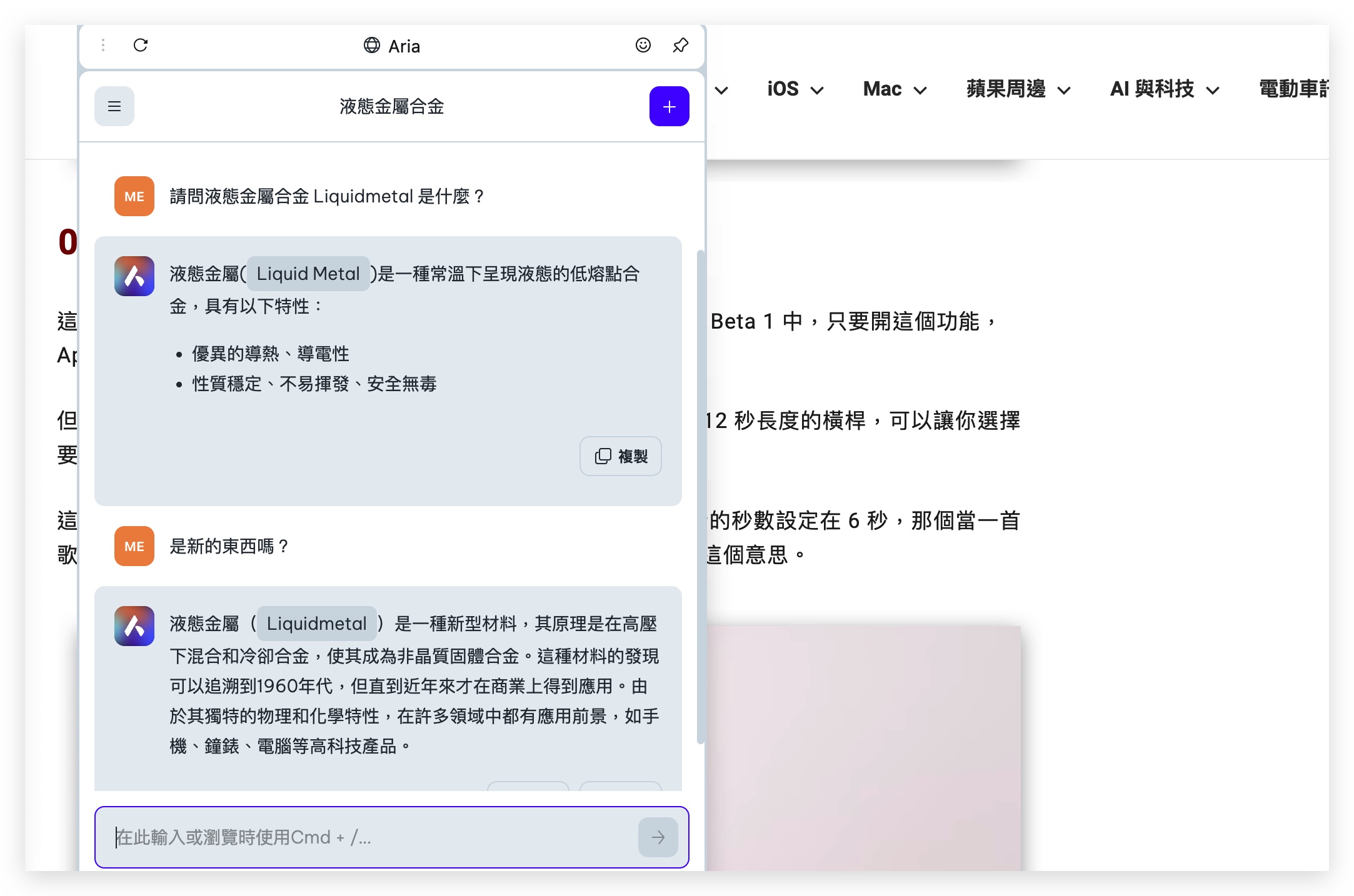Pin the Aria sidebar panel
Screen dimensions: 1354x896
click(x=680, y=45)
